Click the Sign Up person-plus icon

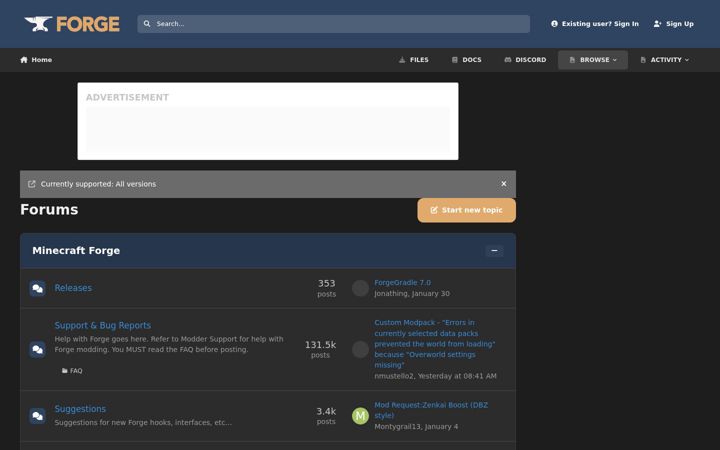tap(658, 24)
